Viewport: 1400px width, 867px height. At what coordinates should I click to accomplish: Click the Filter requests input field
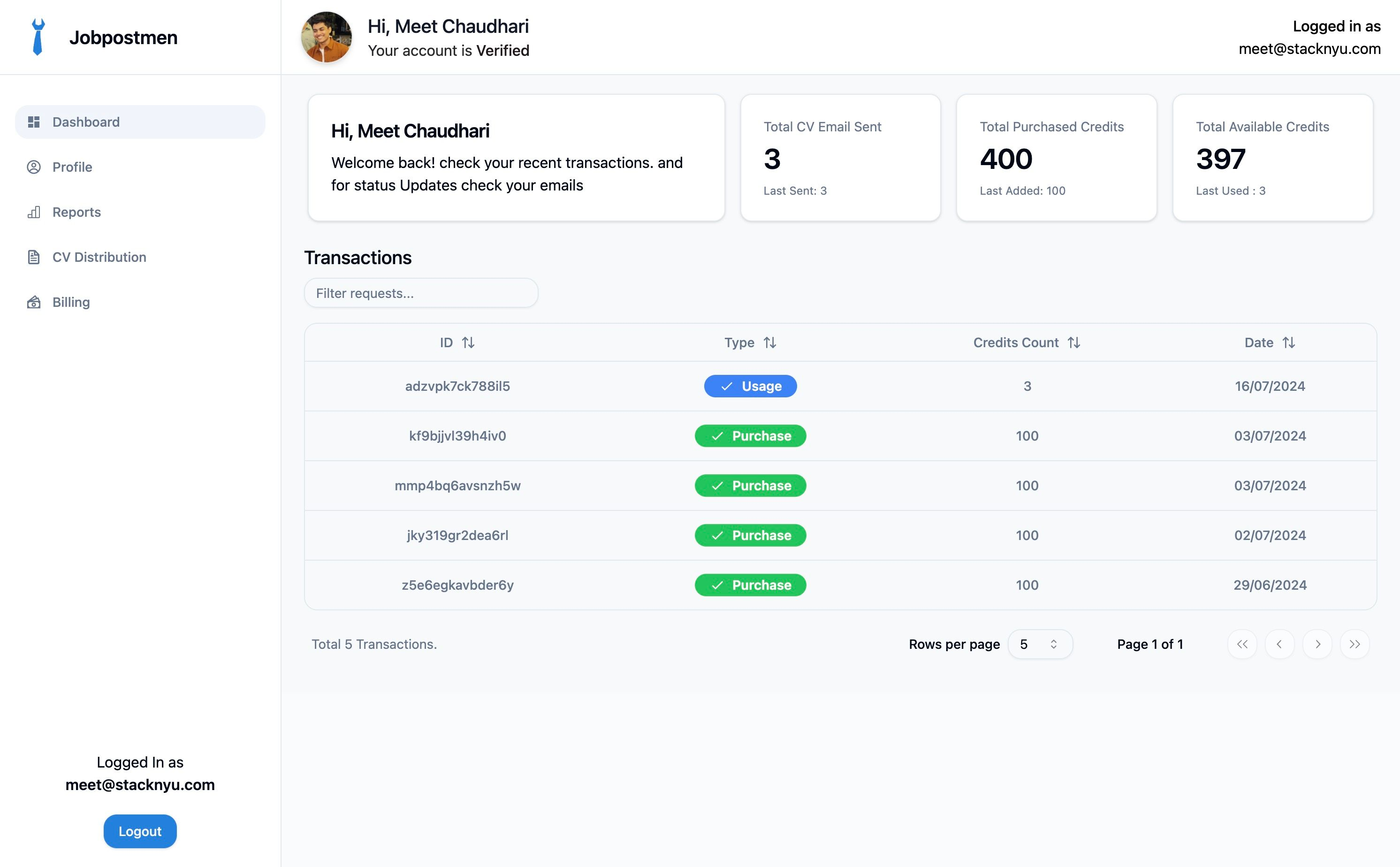point(421,293)
